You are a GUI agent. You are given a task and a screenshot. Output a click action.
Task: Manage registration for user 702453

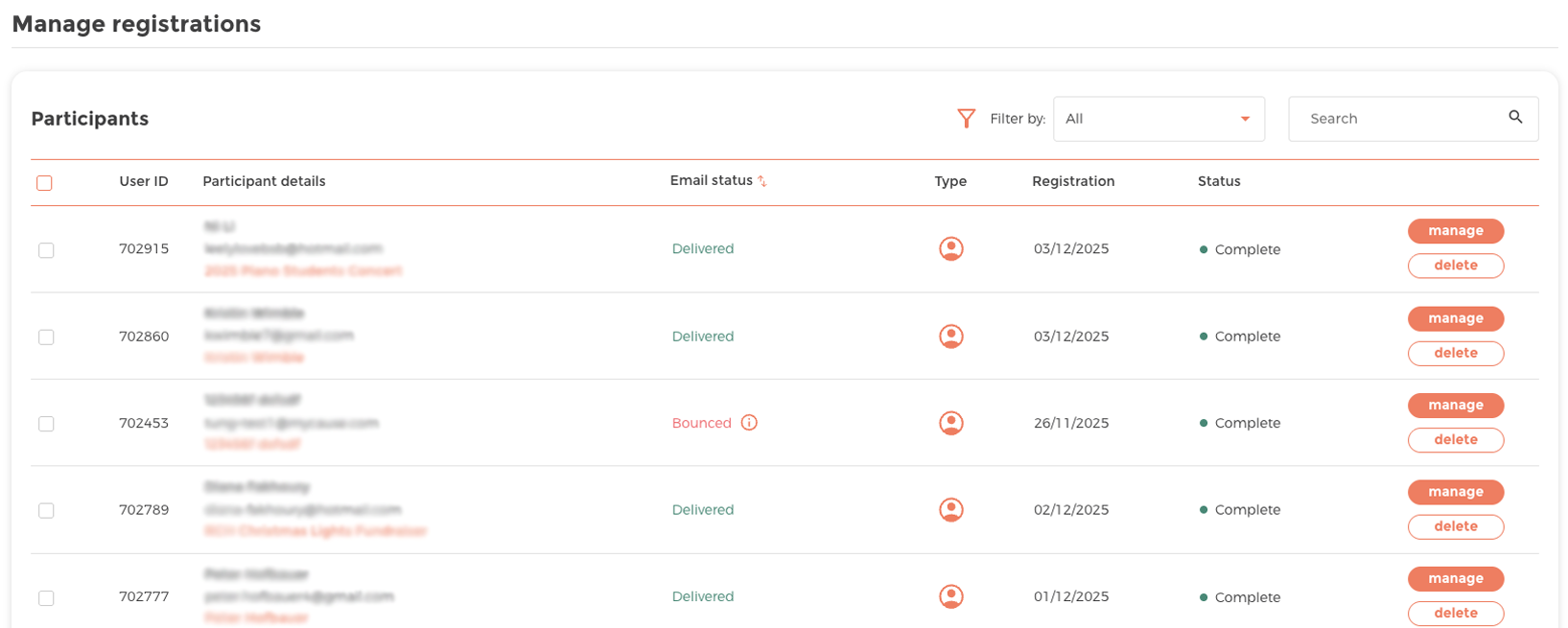tap(1456, 406)
